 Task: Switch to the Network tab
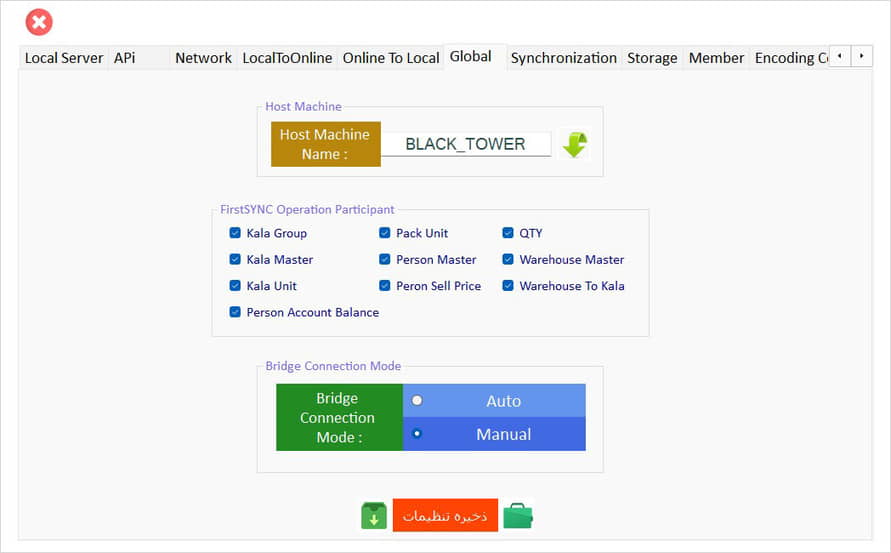(x=203, y=58)
